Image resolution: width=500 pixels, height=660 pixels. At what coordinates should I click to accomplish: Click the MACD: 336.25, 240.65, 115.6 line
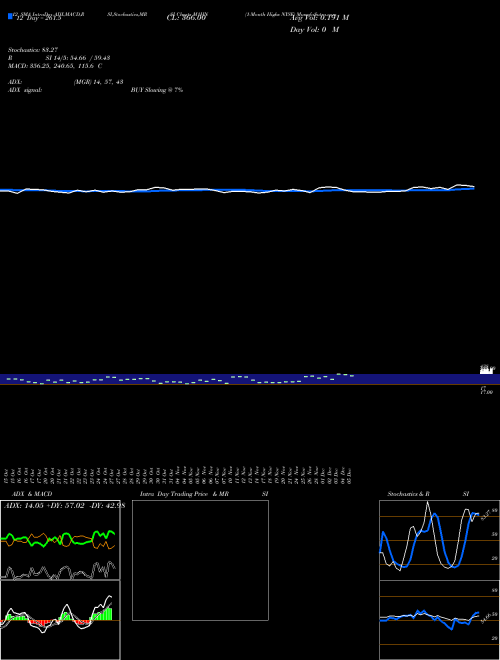(55, 66)
